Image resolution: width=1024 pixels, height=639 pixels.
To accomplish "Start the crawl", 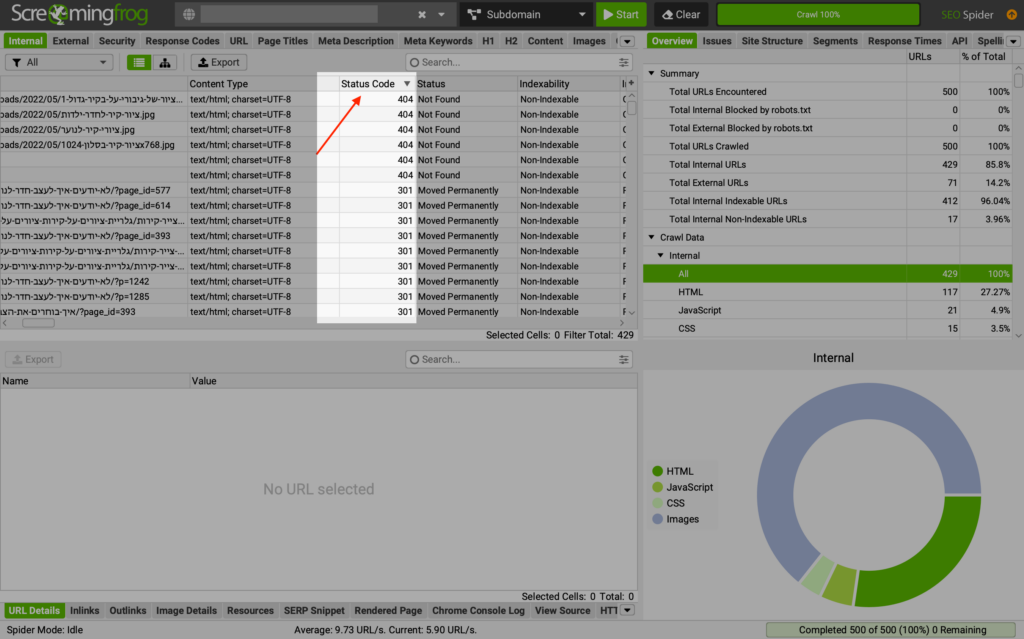I will pyautogui.click(x=620, y=14).
